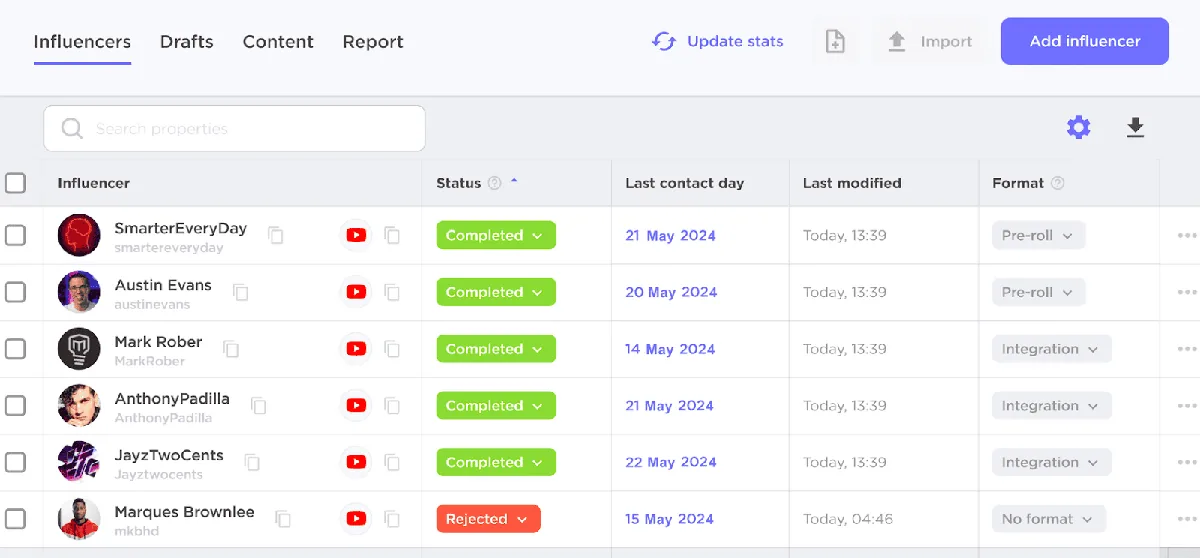Screen dimensions: 1200x558
Task: Switch to the Report tab
Action: pyautogui.click(x=373, y=42)
